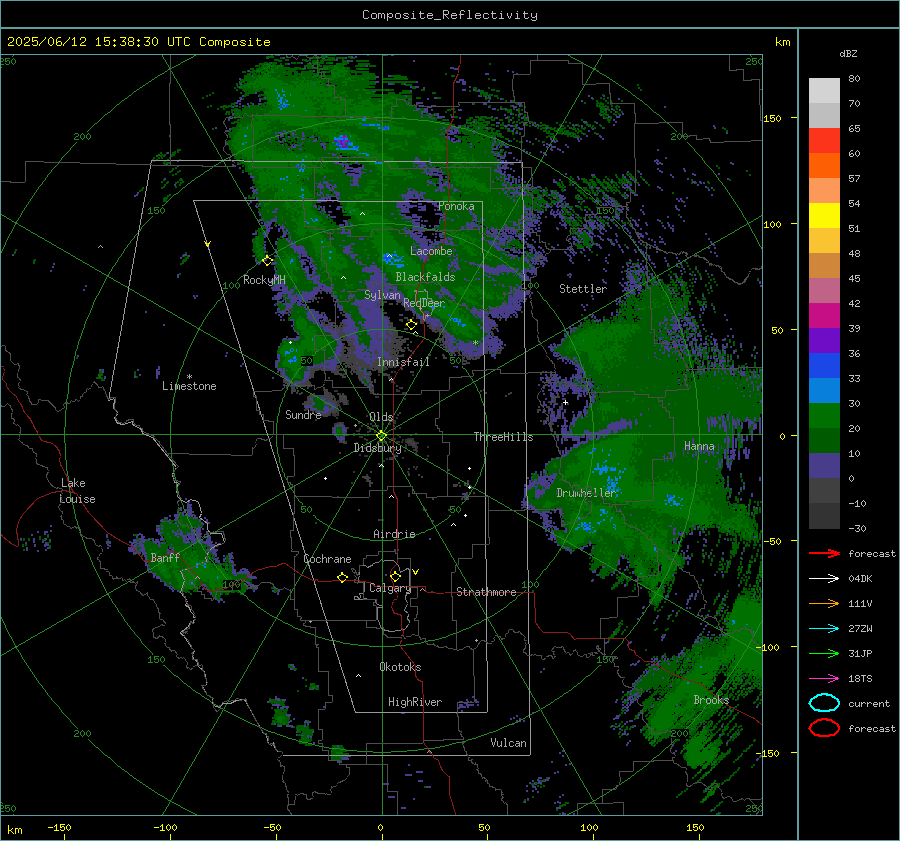900x841 pixels.
Task: Select the magenta swatch in dBZ legend
Action: click(824, 316)
